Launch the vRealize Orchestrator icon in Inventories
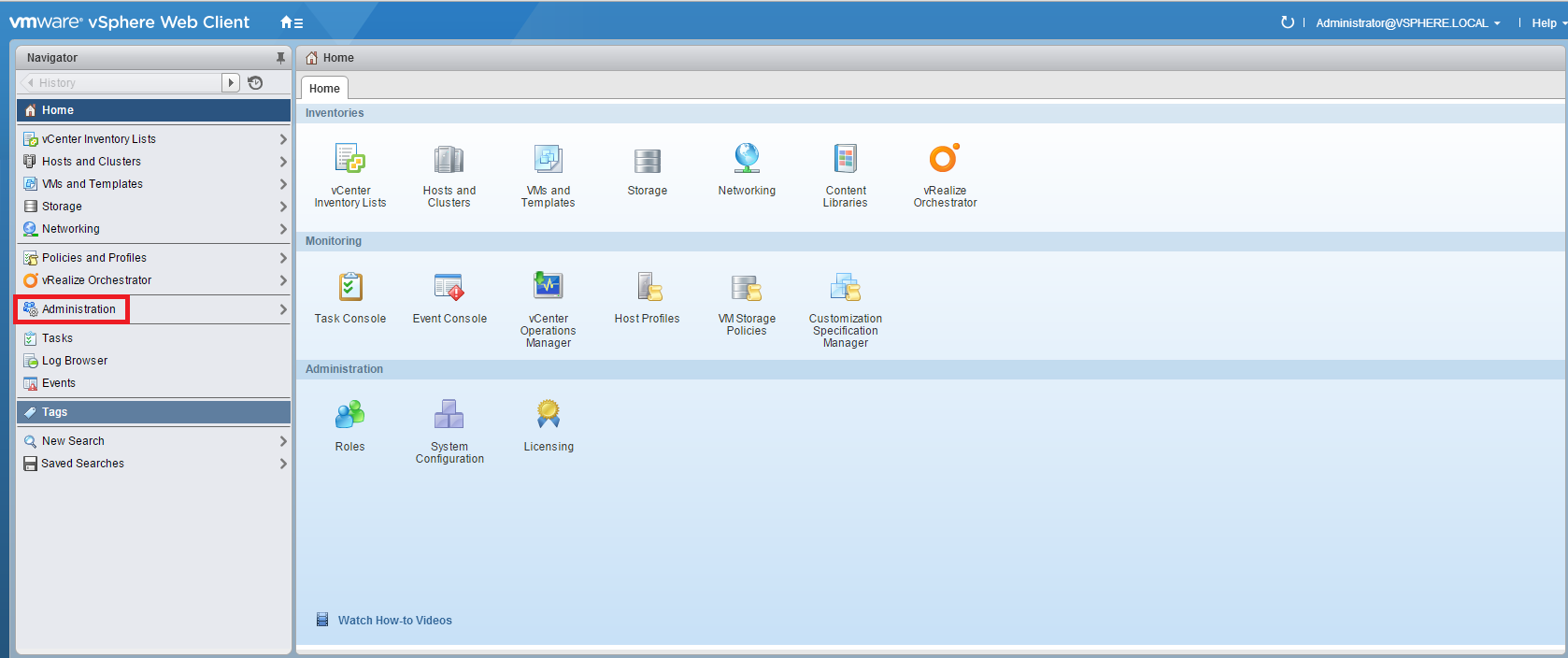 pyautogui.click(x=945, y=158)
